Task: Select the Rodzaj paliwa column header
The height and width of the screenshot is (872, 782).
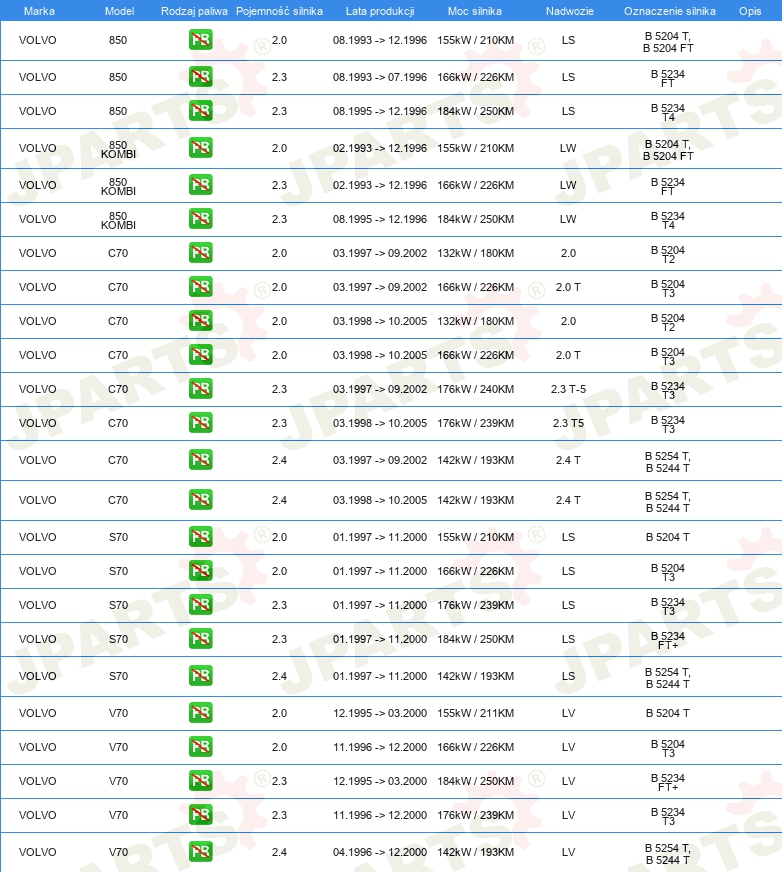Action: click(x=194, y=11)
